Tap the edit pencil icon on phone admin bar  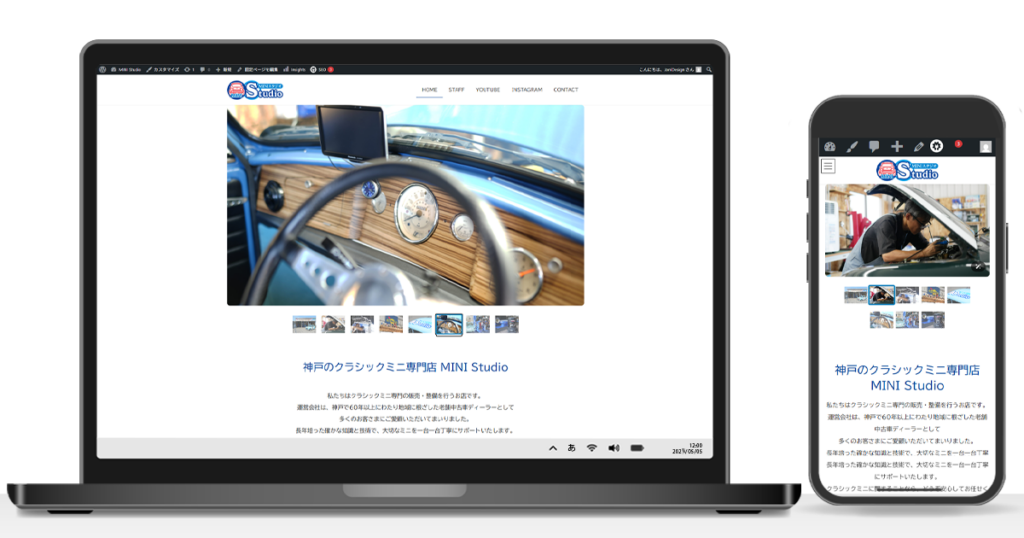tap(918, 146)
